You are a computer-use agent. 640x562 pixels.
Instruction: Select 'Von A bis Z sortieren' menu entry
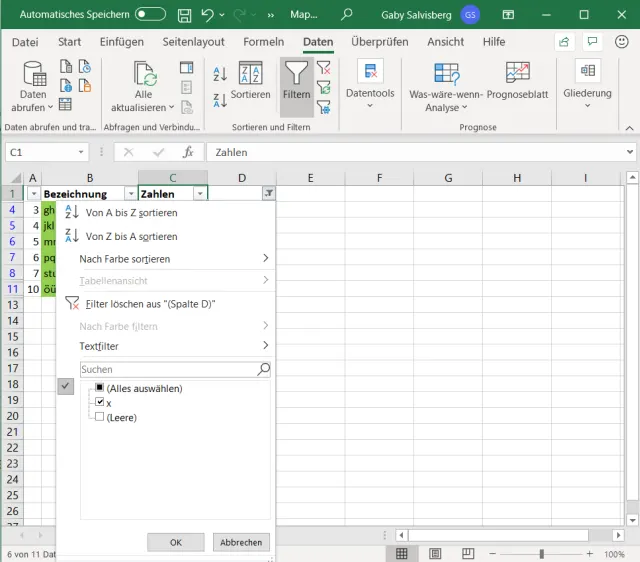pyautogui.click(x=131, y=213)
